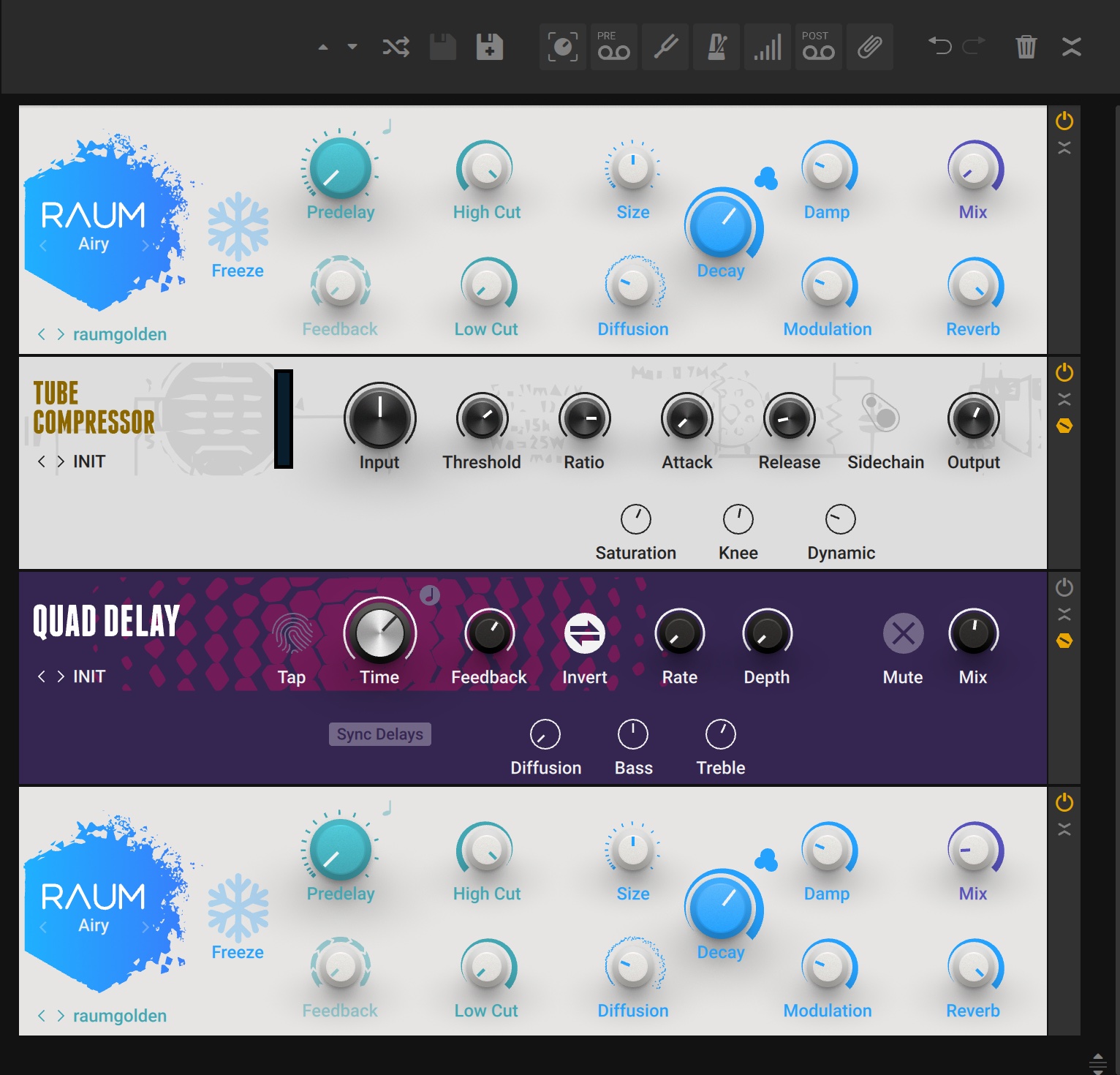
Task: Enable the Quad Delay power switch
Action: tap(1064, 586)
